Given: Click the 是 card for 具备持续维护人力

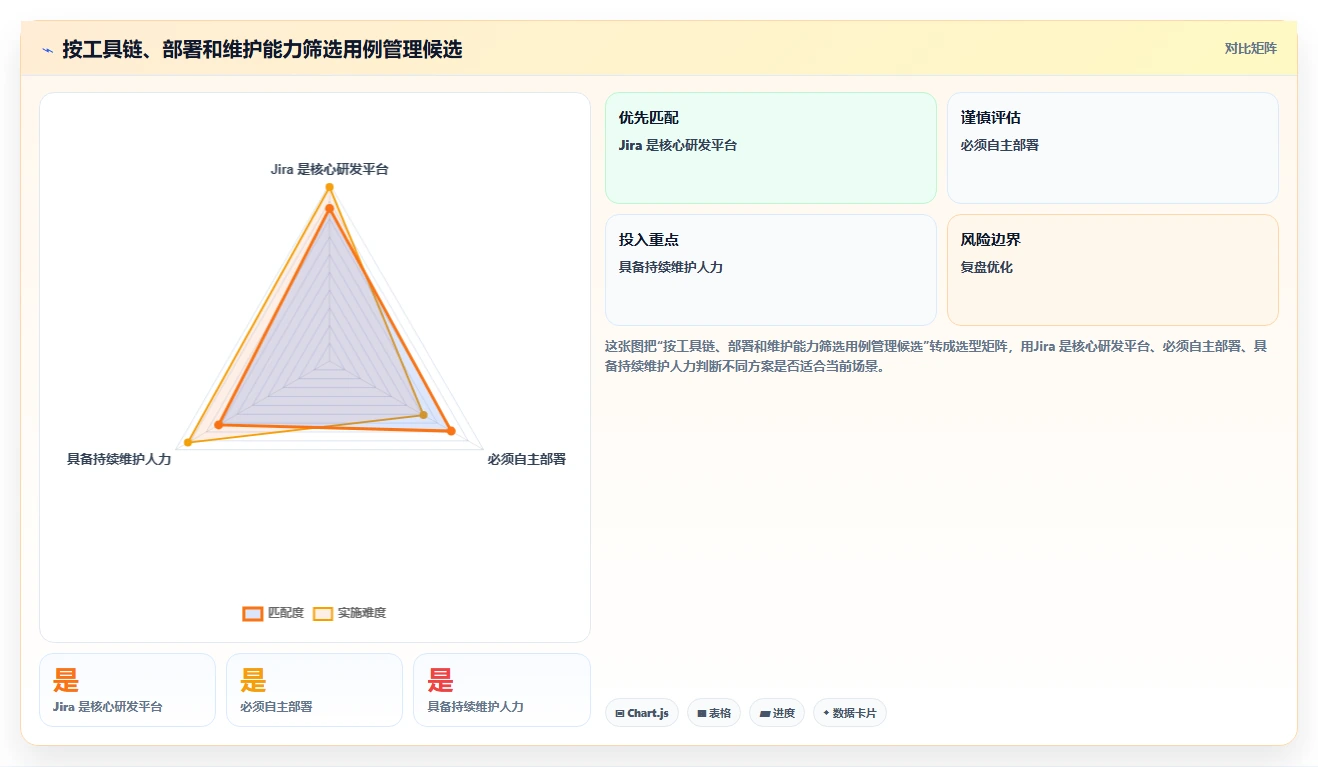Looking at the screenshot, I should click(x=501, y=690).
